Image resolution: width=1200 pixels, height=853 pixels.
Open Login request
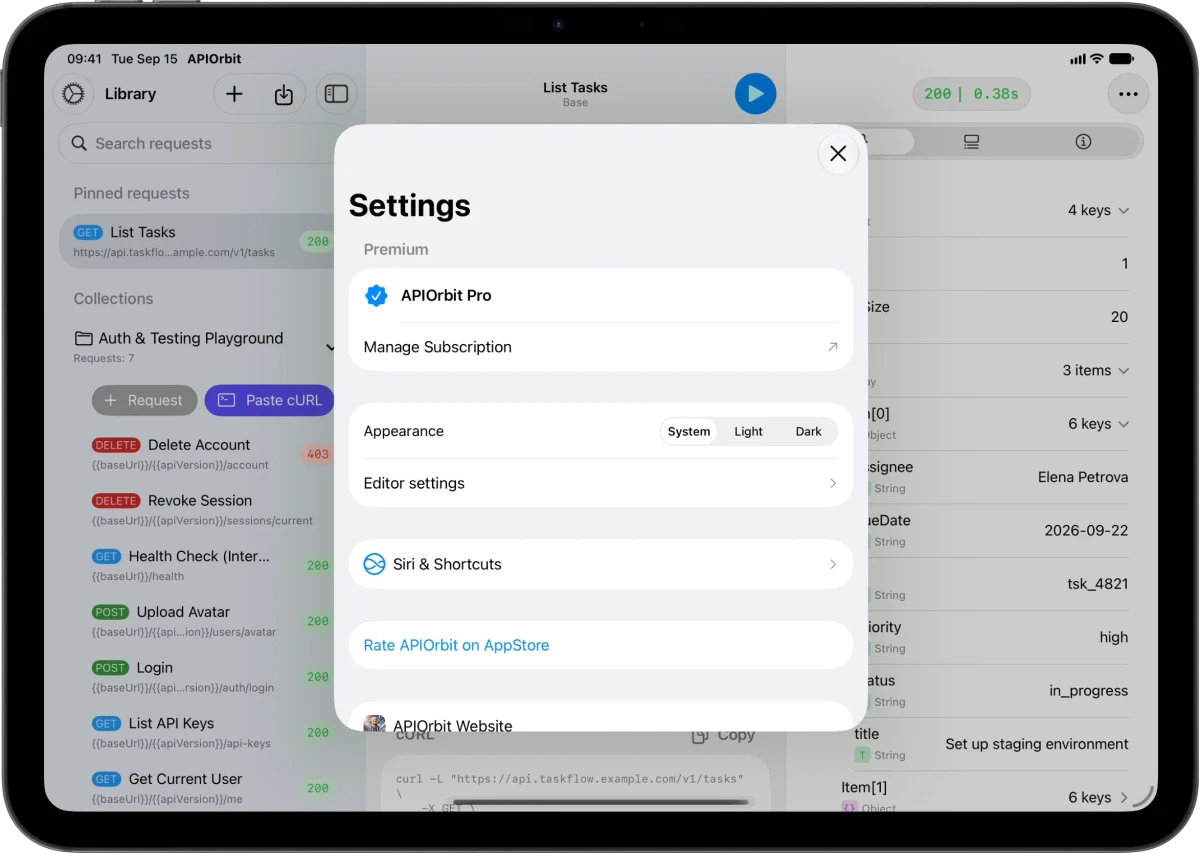[x=210, y=677]
